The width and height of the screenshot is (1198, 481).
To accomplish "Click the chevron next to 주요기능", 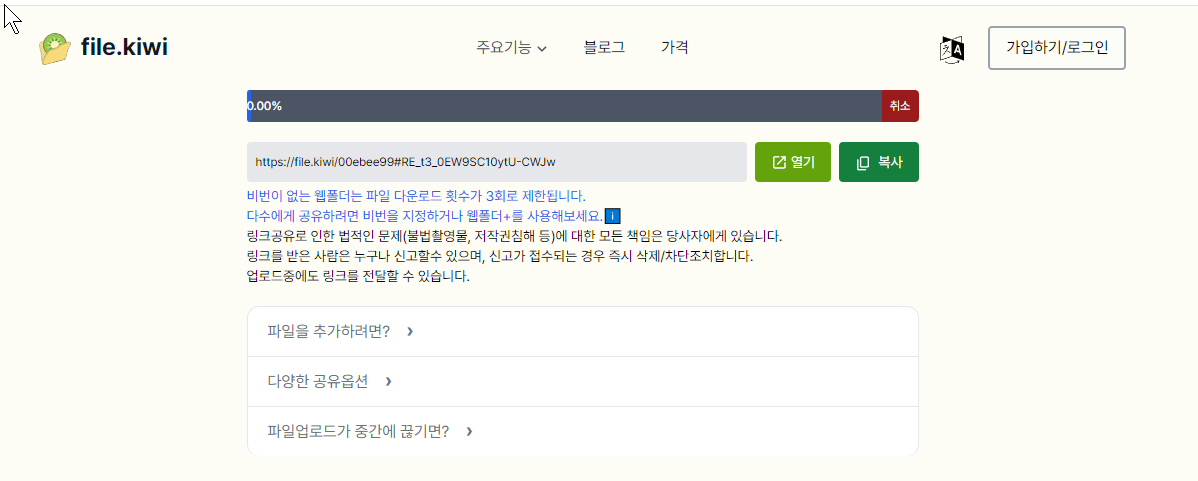I will click(x=542, y=49).
